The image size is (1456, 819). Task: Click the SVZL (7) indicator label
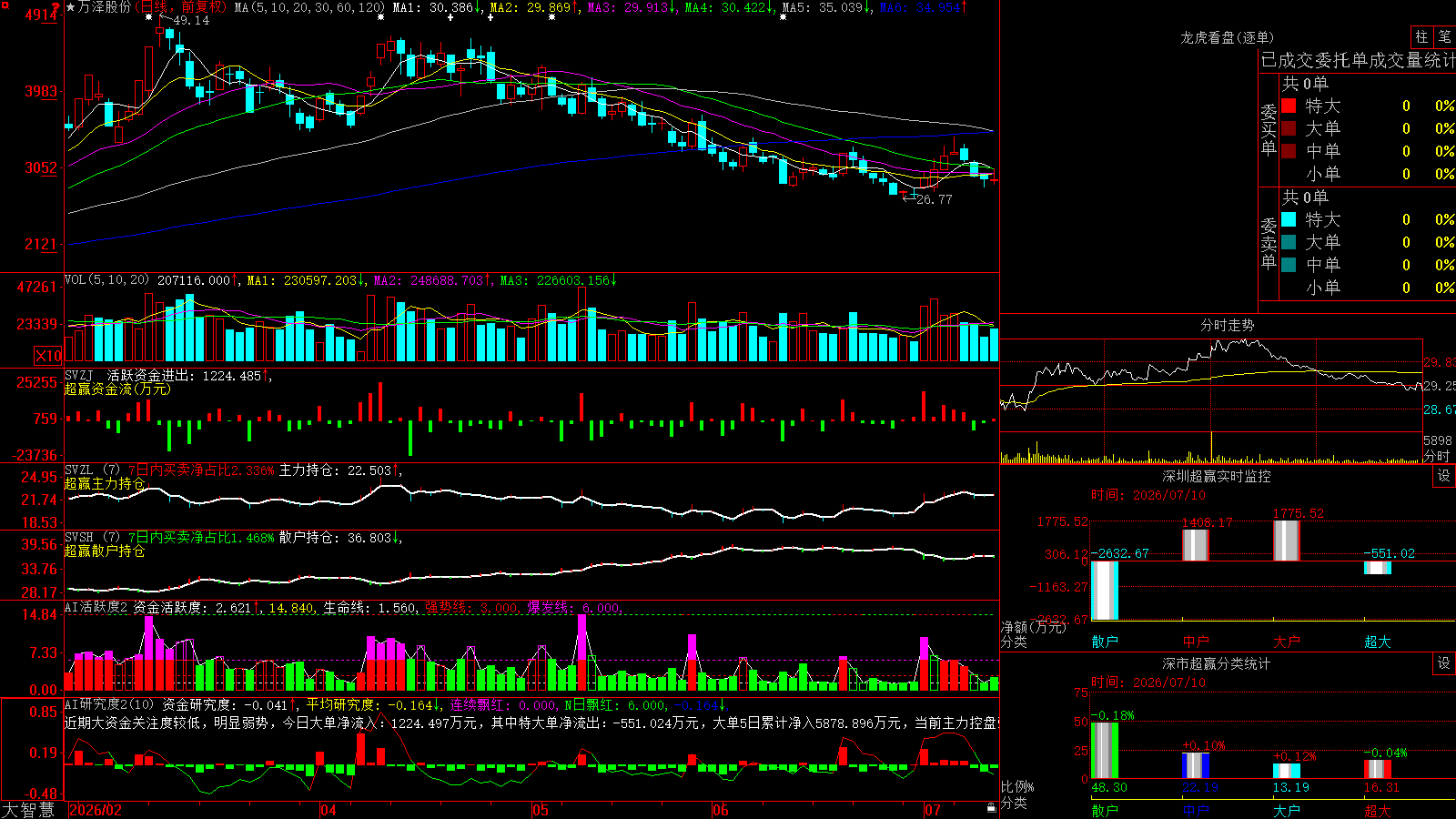(x=92, y=470)
